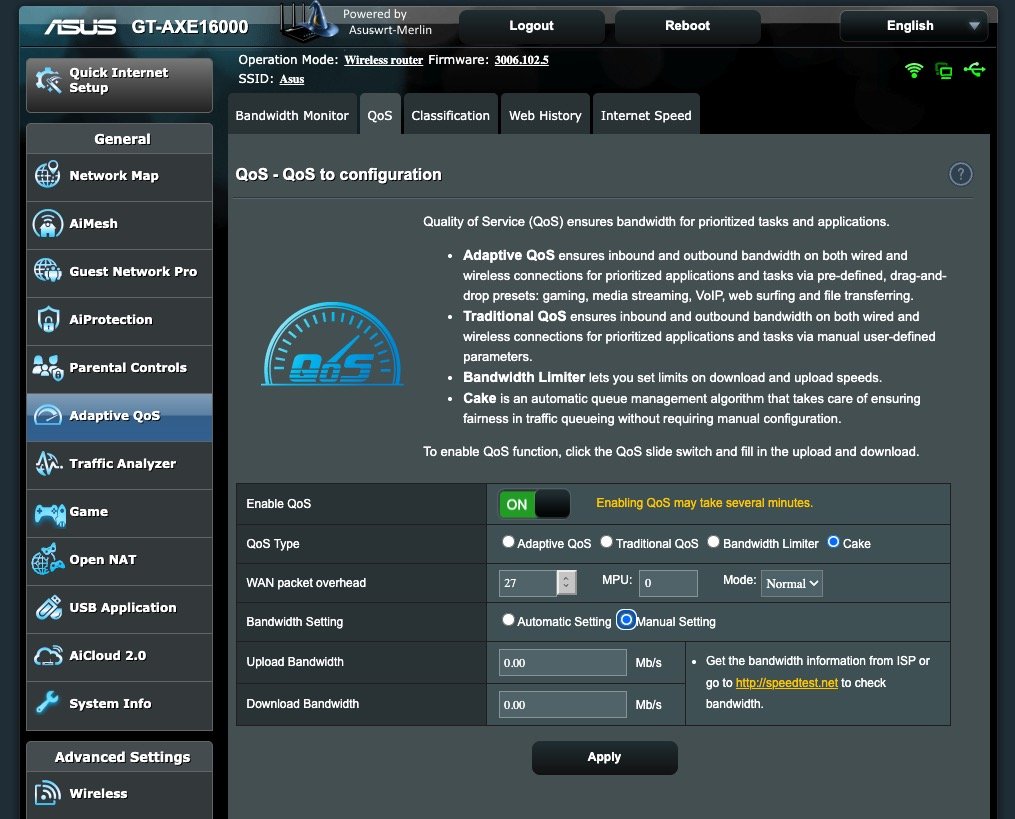Open AiMesh from the sidebar icon
Screen dimensions: 1015x819
(47, 223)
